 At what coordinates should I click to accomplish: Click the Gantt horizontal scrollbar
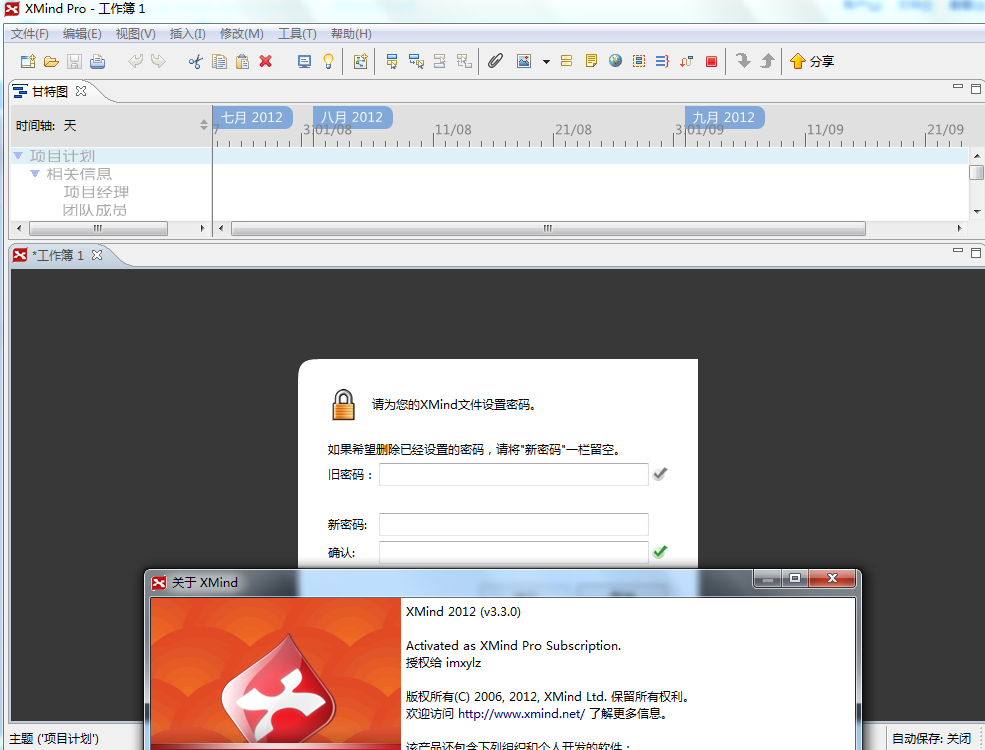click(x=548, y=229)
